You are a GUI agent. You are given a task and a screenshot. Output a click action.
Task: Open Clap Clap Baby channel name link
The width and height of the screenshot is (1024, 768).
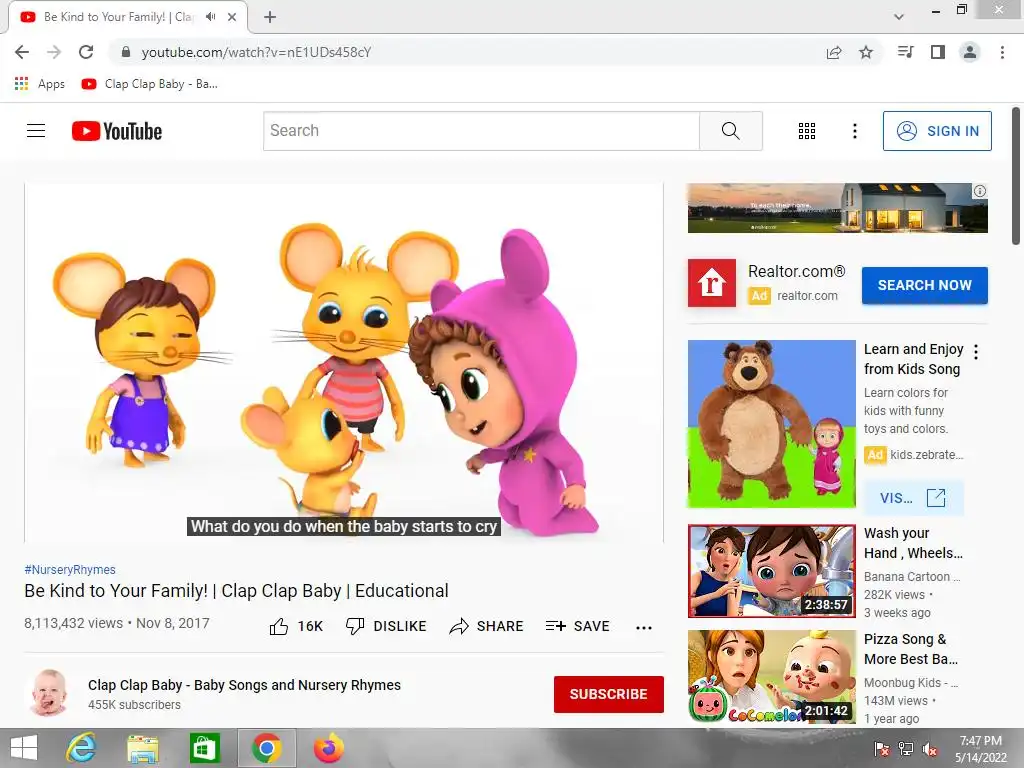point(244,685)
